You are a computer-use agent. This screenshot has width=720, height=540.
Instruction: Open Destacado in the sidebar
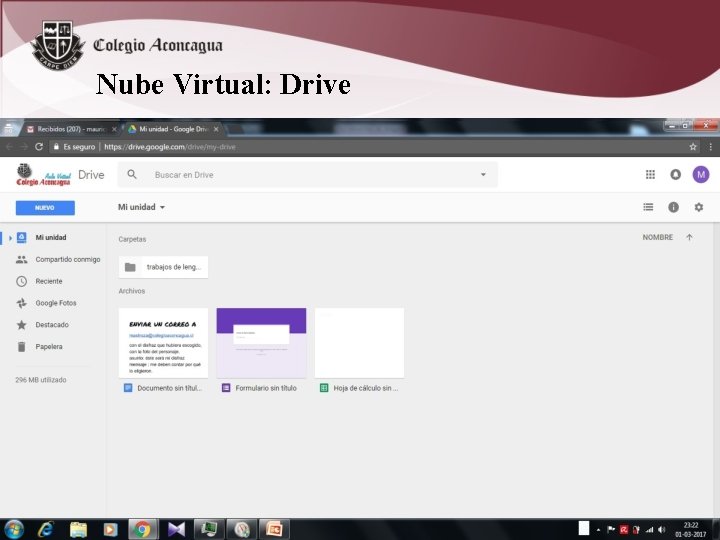tap(52, 325)
